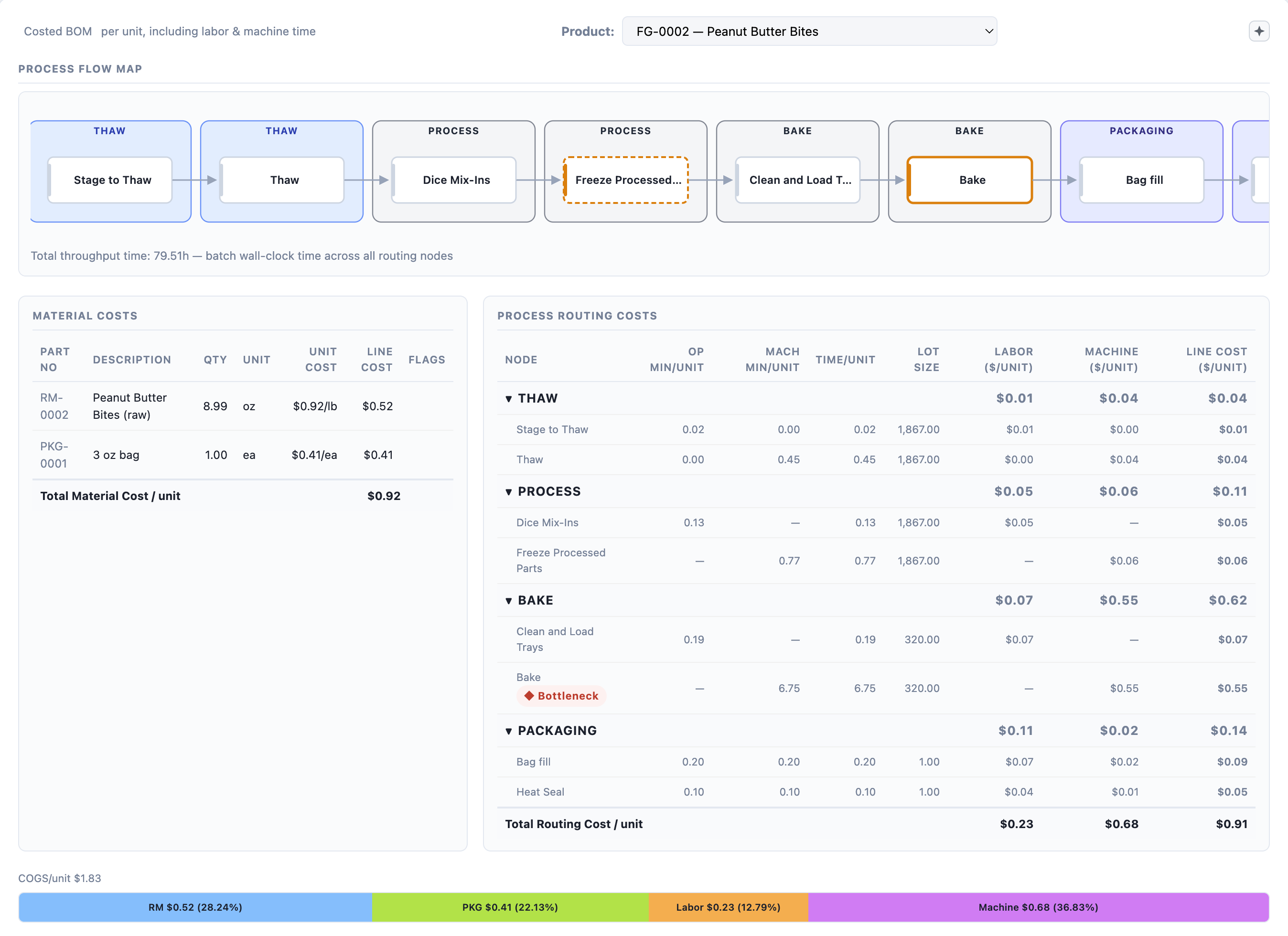This screenshot has width=1288, height=936.
Task: Click the Machine $0.68 purple bar segment
Action: pyautogui.click(x=1038, y=907)
